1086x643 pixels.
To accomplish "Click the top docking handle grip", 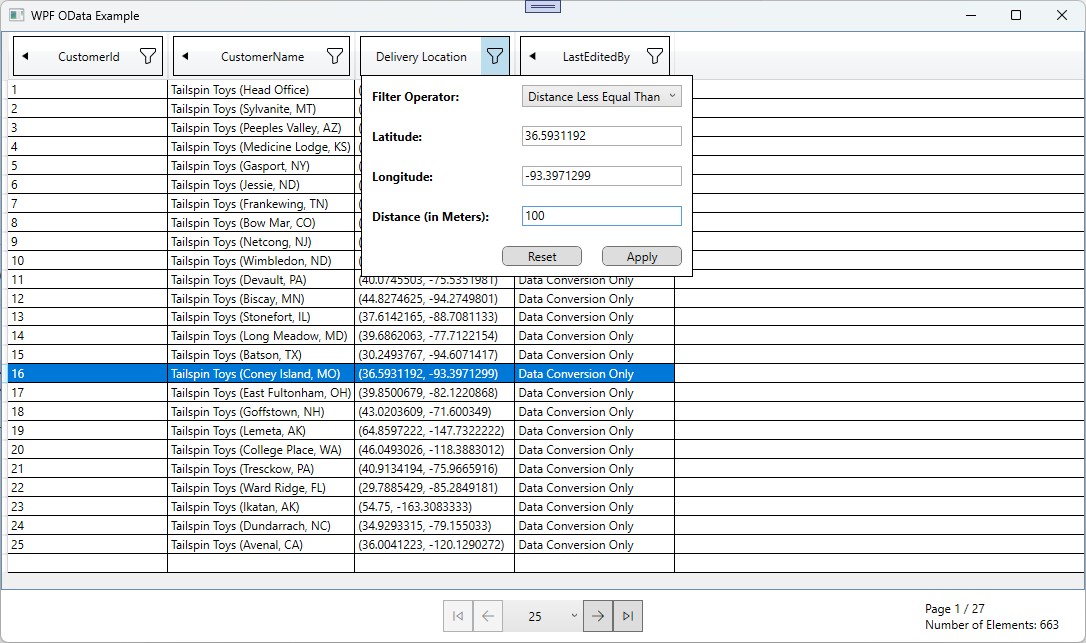I will (543, 6).
